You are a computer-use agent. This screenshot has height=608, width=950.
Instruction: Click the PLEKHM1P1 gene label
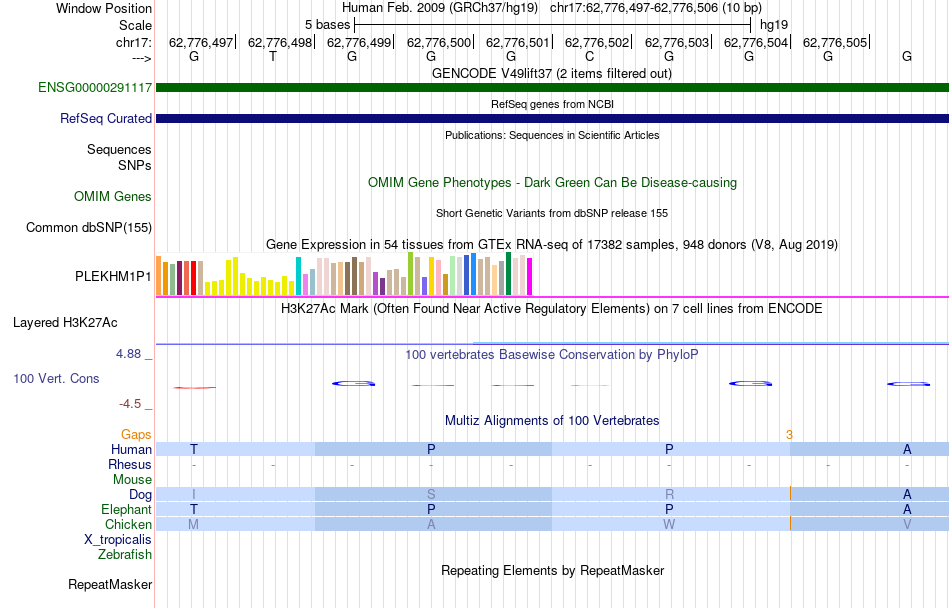pos(113,276)
